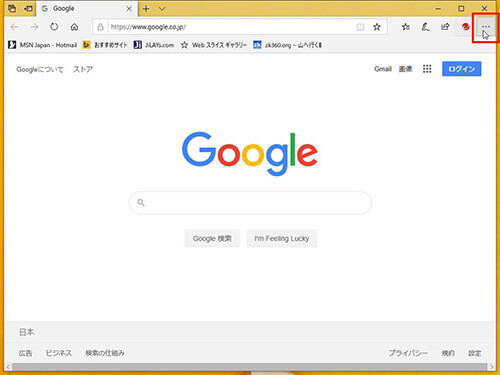Open Web スライス ギャラリー bookmark
Viewport: 500px width, 375px height.
(214, 45)
